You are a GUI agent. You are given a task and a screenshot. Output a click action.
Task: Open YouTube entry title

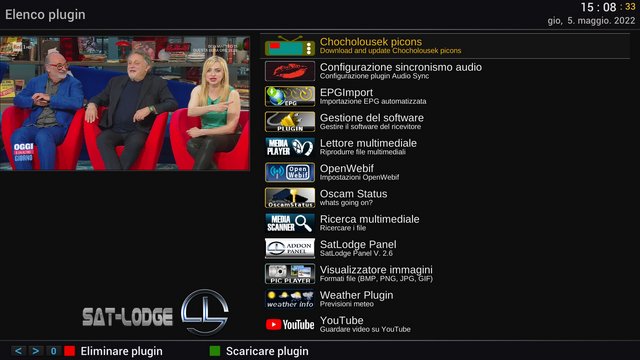coord(341,320)
